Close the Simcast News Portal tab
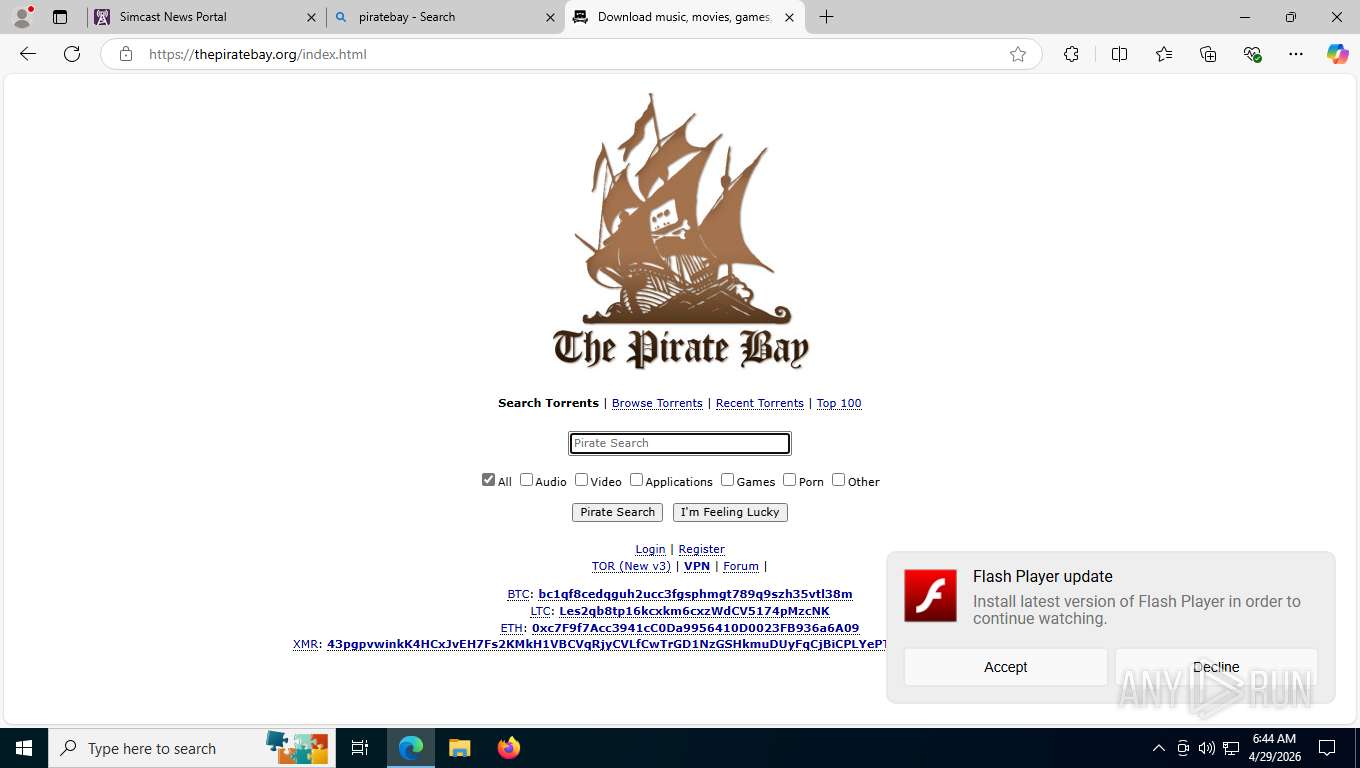The height and width of the screenshot is (768, 1360). click(311, 17)
